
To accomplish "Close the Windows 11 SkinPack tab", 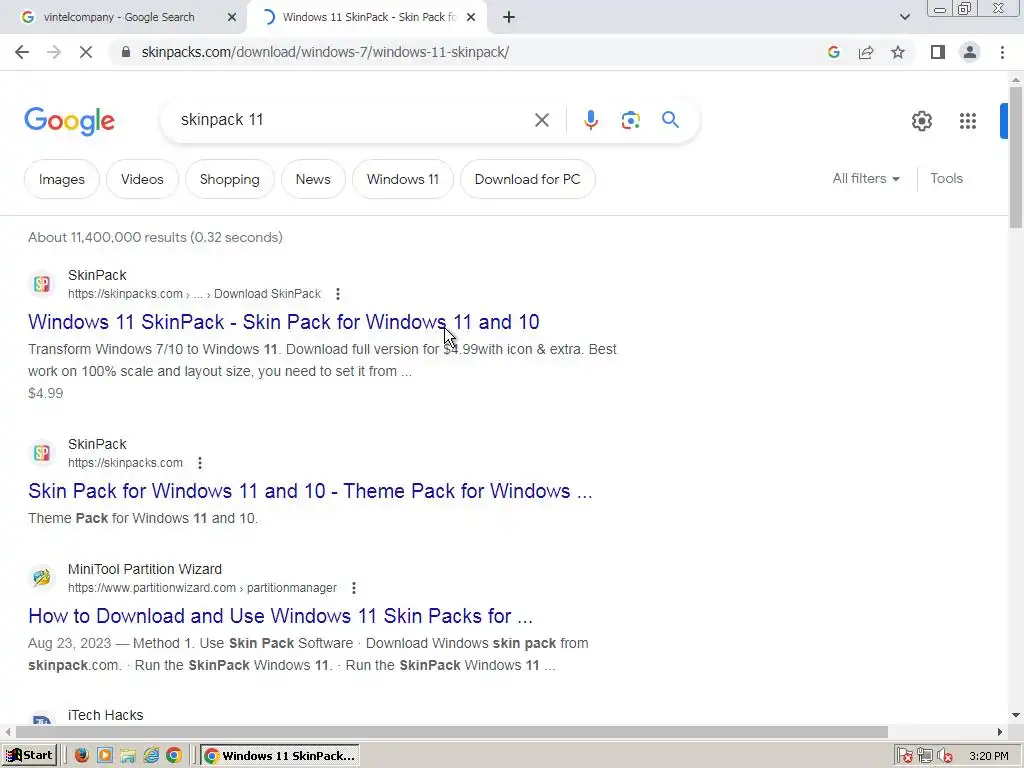I will click(471, 18).
